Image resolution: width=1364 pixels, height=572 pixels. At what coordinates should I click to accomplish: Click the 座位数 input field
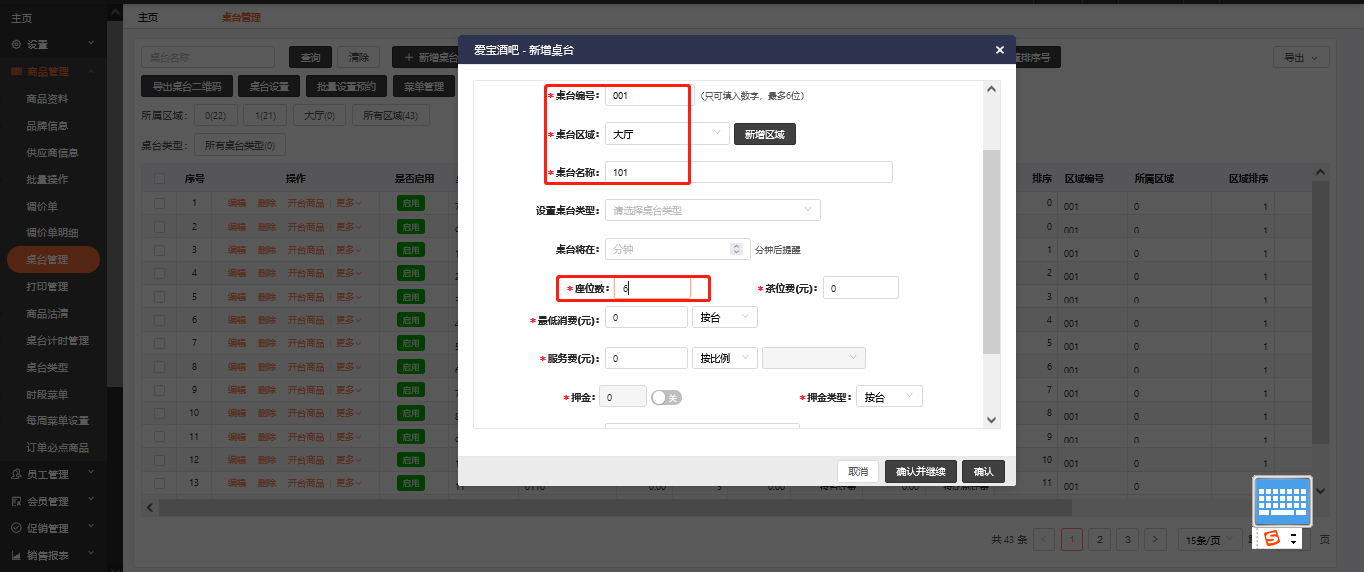pyautogui.click(x=652, y=288)
